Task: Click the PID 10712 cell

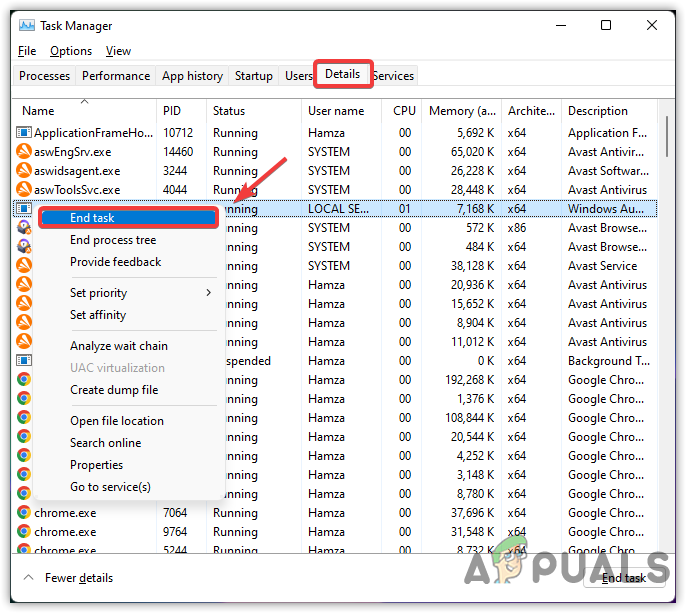Action: tap(178, 133)
